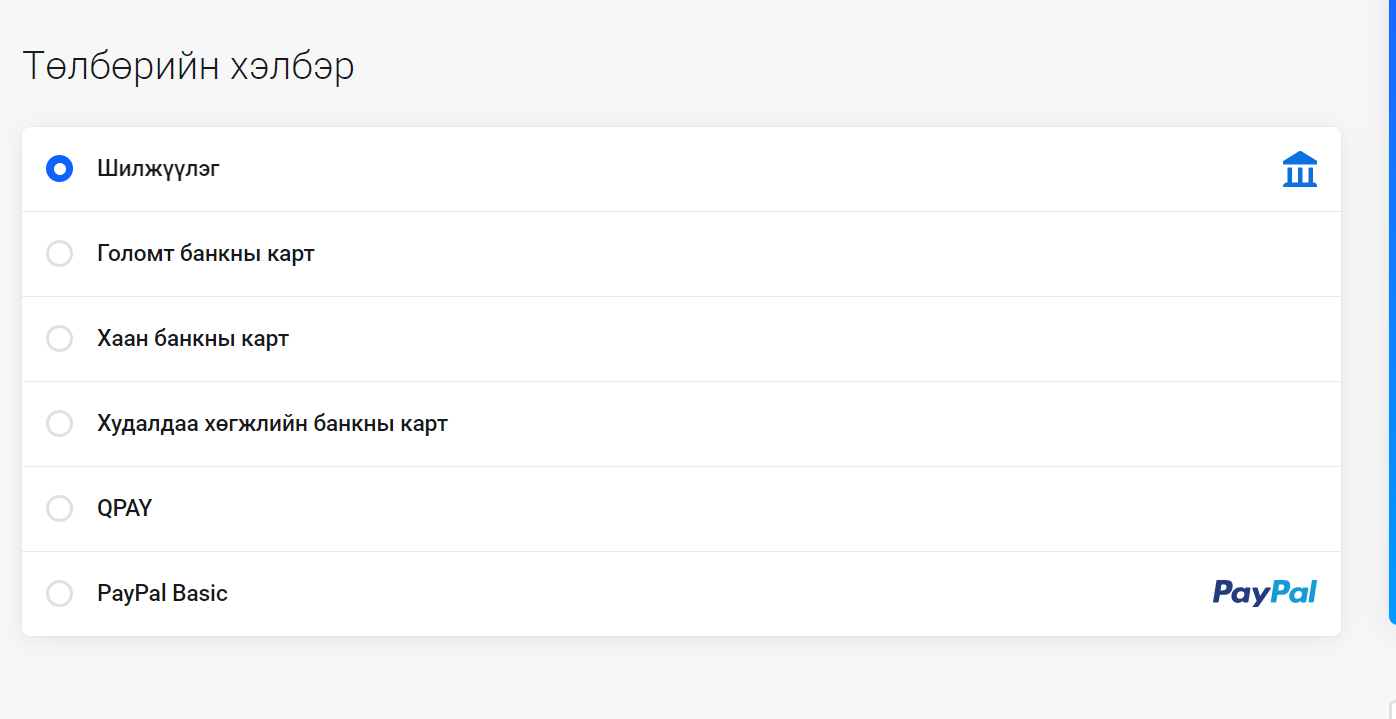The image size is (1396, 719).
Task: Click the word Basic in PayPal option
Action: click(200, 594)
